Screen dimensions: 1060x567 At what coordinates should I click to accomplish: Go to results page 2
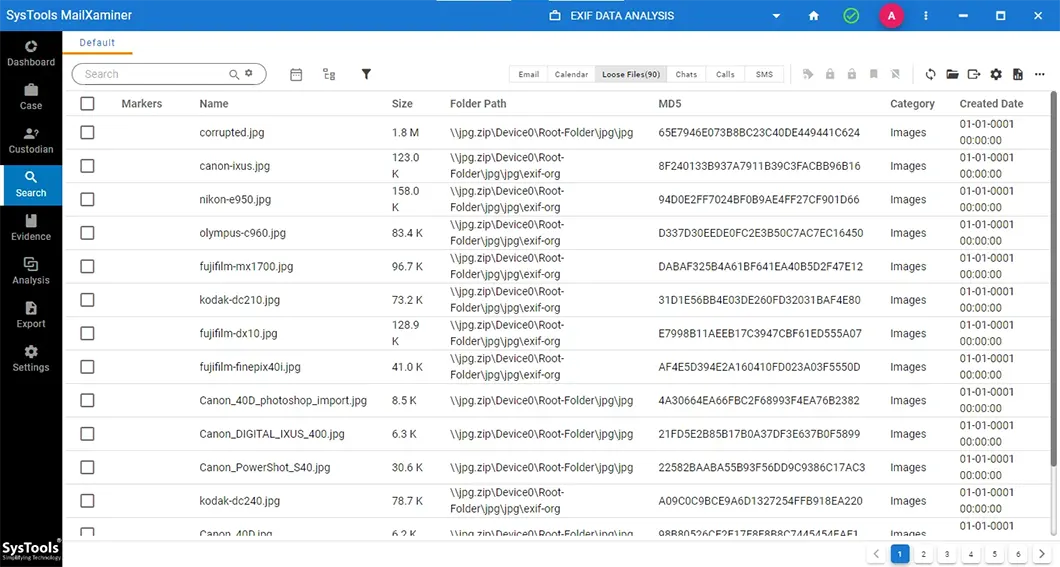(x=923, y=554)
